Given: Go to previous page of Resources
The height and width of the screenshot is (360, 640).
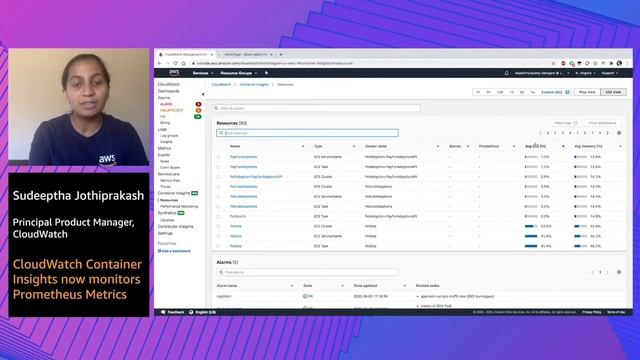Looking at the screenshot, I should pos(540,133).
